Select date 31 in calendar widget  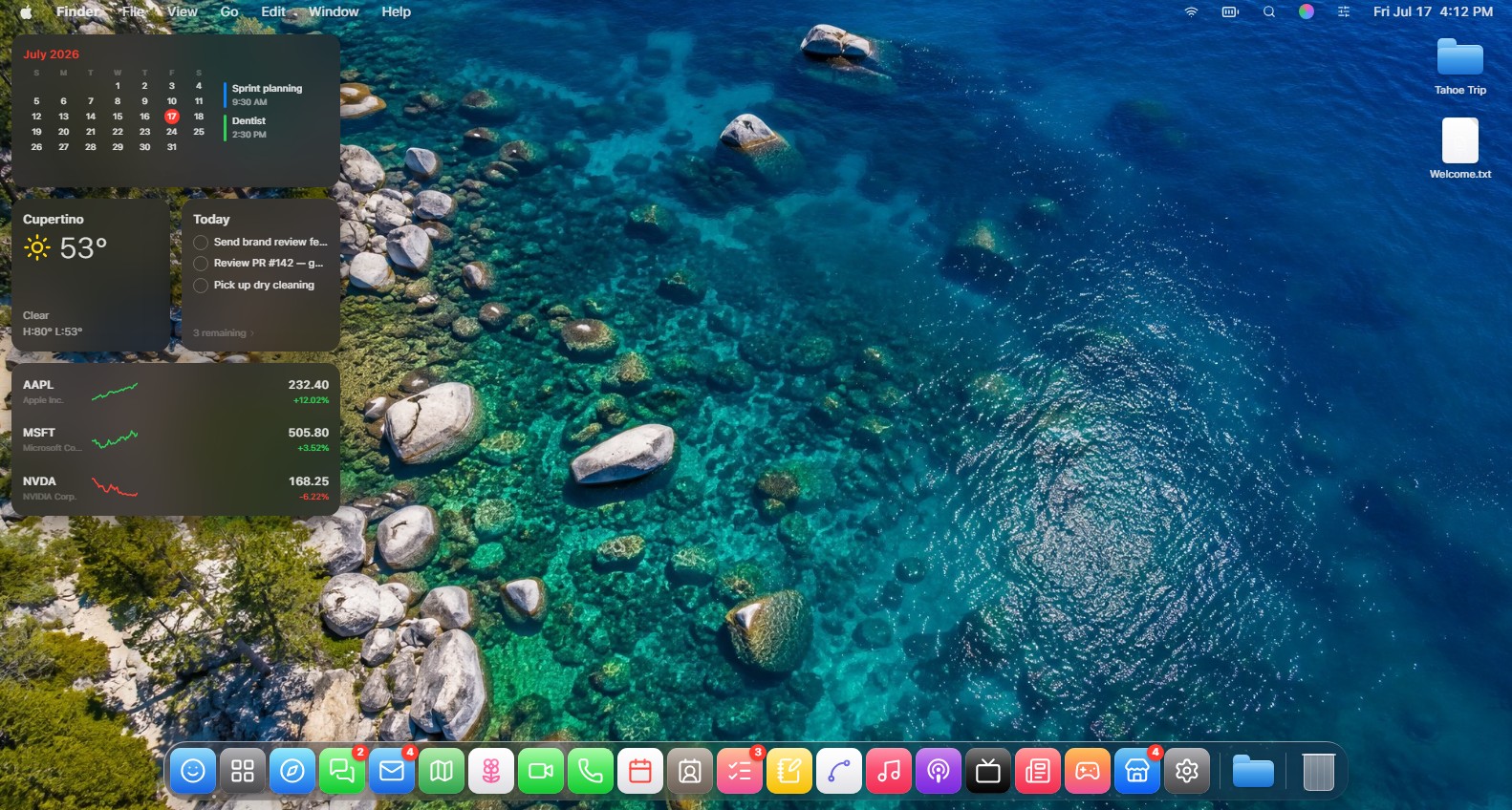(172, 147)
